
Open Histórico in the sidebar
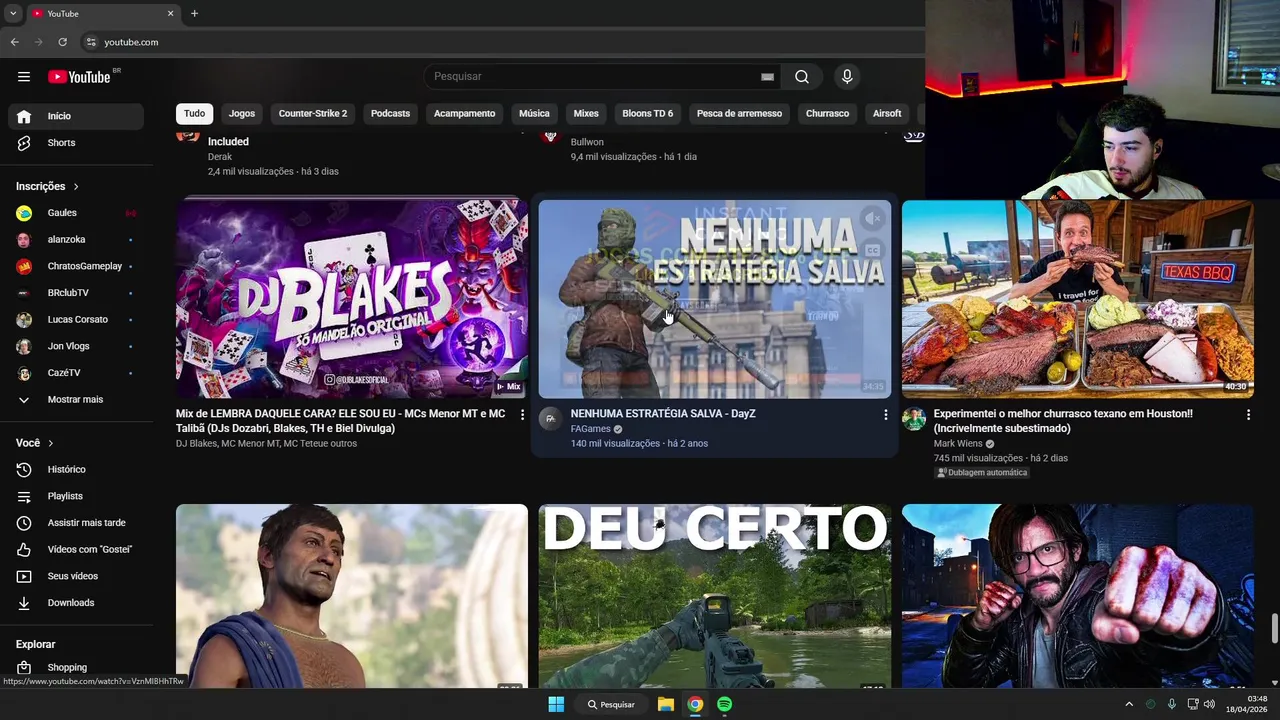[76, 469]
